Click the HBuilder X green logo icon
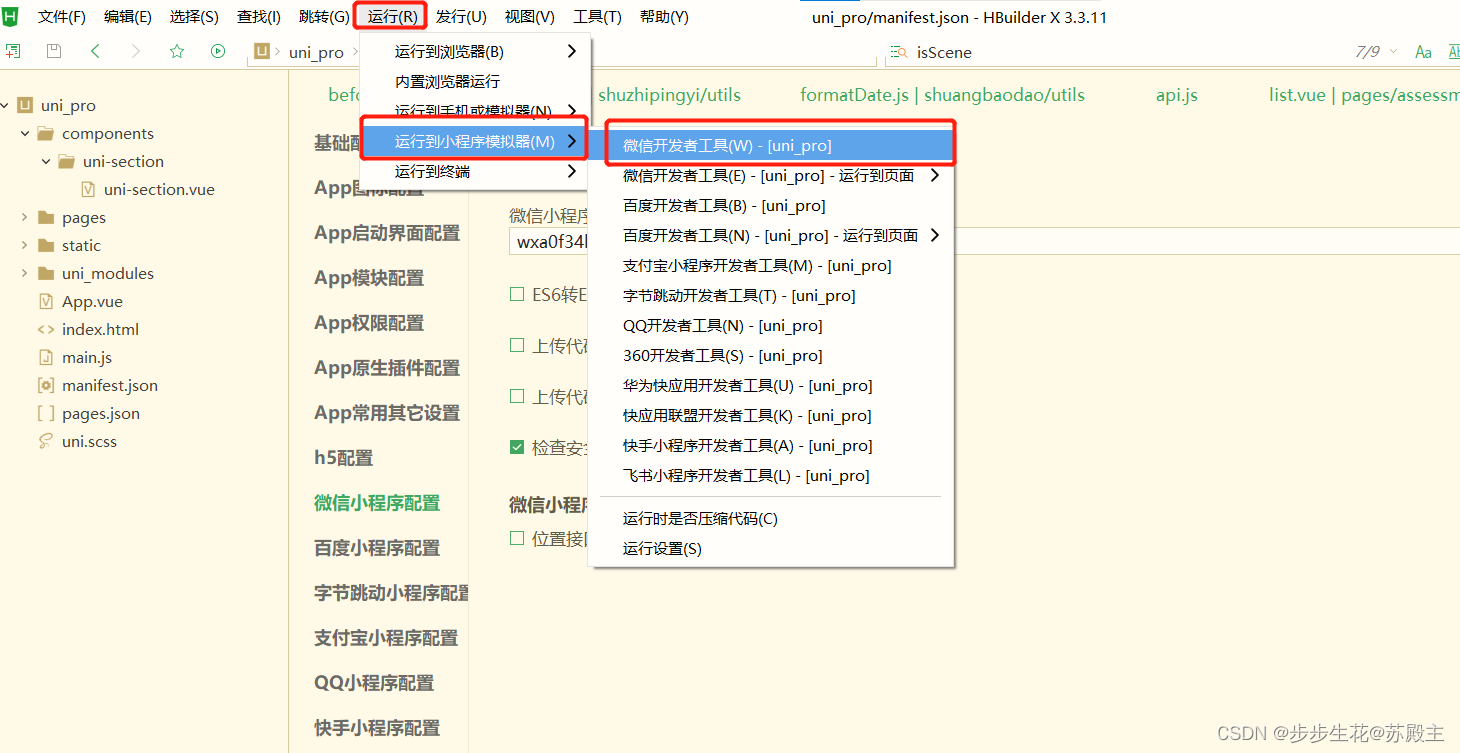Screen dimensions: 1460x753 pos(12,16)
